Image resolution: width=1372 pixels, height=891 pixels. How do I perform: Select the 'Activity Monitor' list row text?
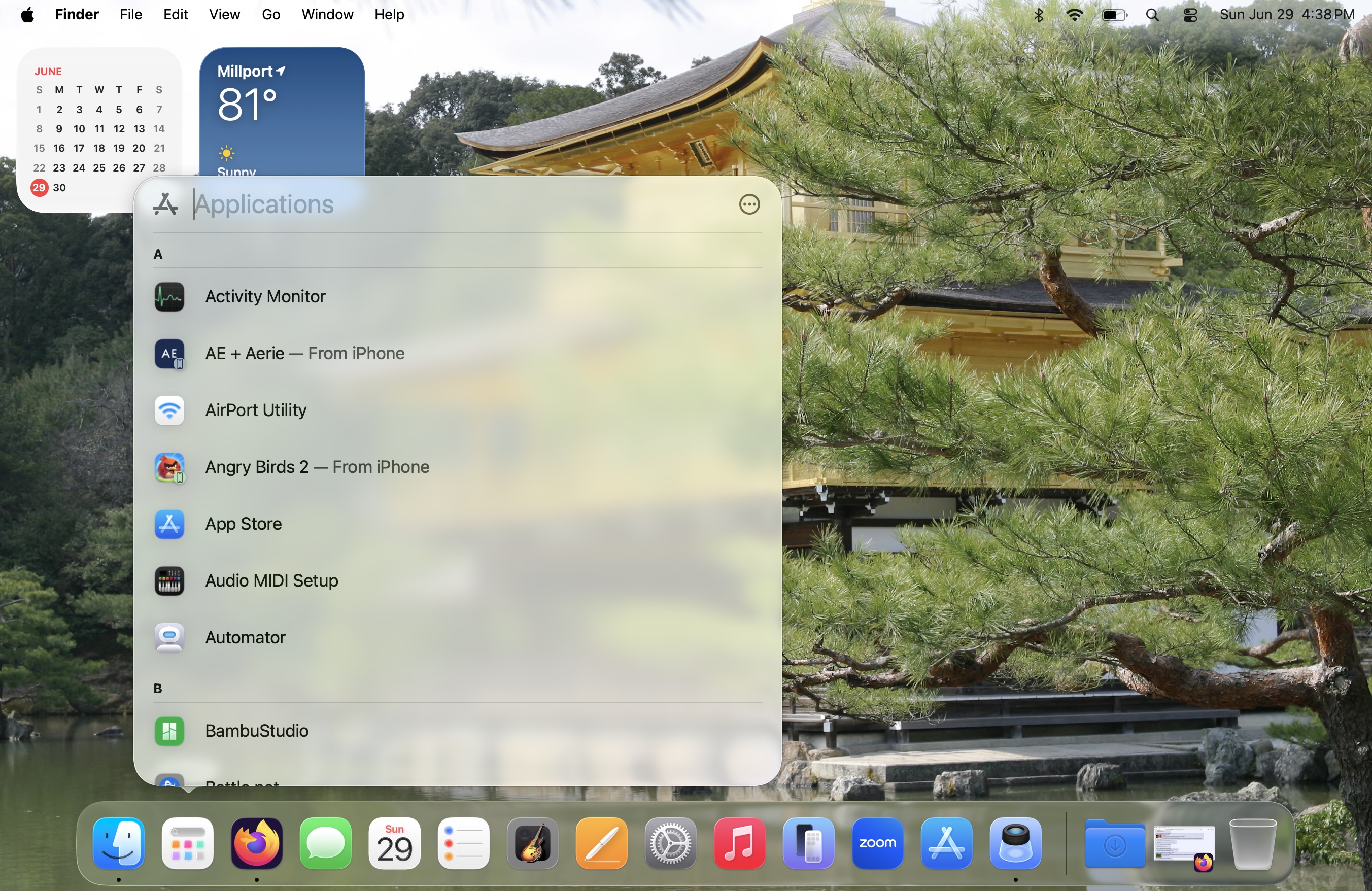coord(265,296)
